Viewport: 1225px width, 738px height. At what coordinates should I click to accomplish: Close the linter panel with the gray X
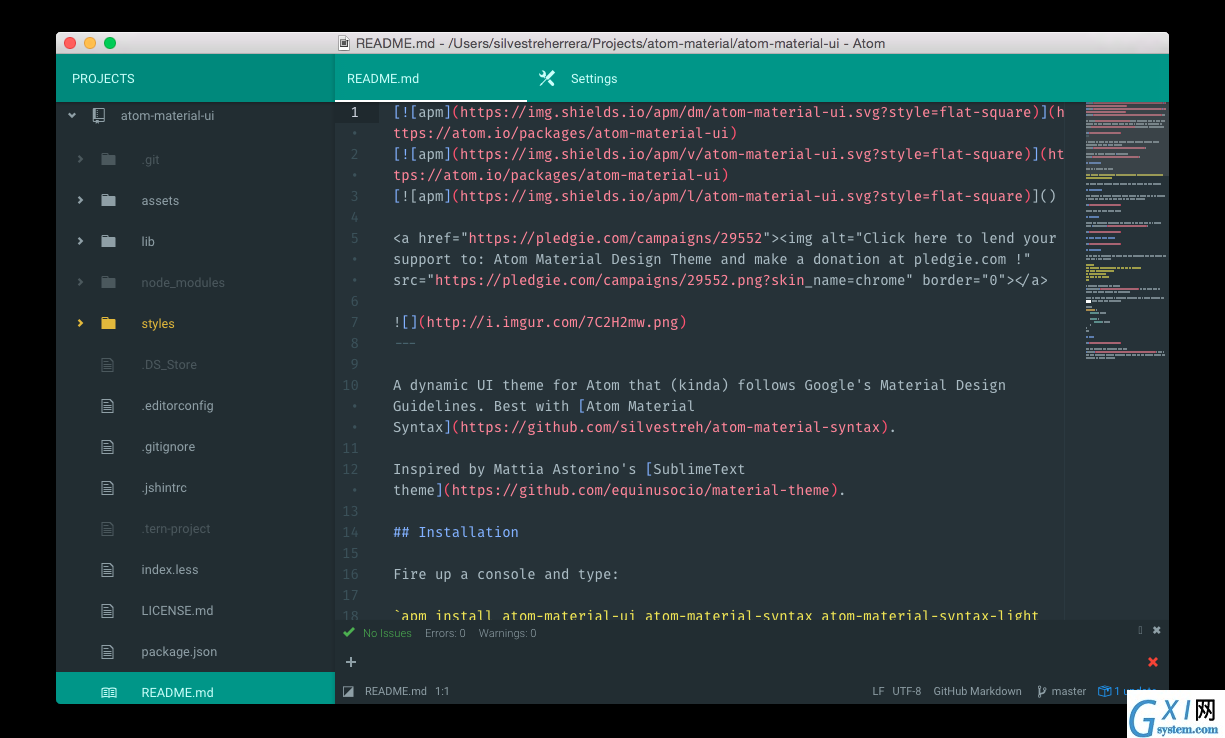pos(1157,630)
